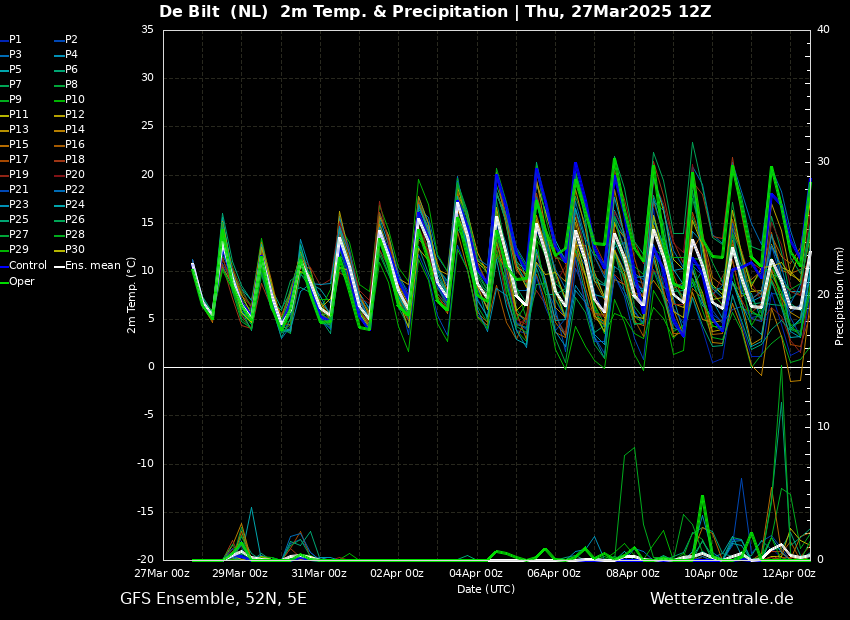Screen dimensions: 850x620
Task: Click the orange P16 line color swatch
Action: [58, 145]
